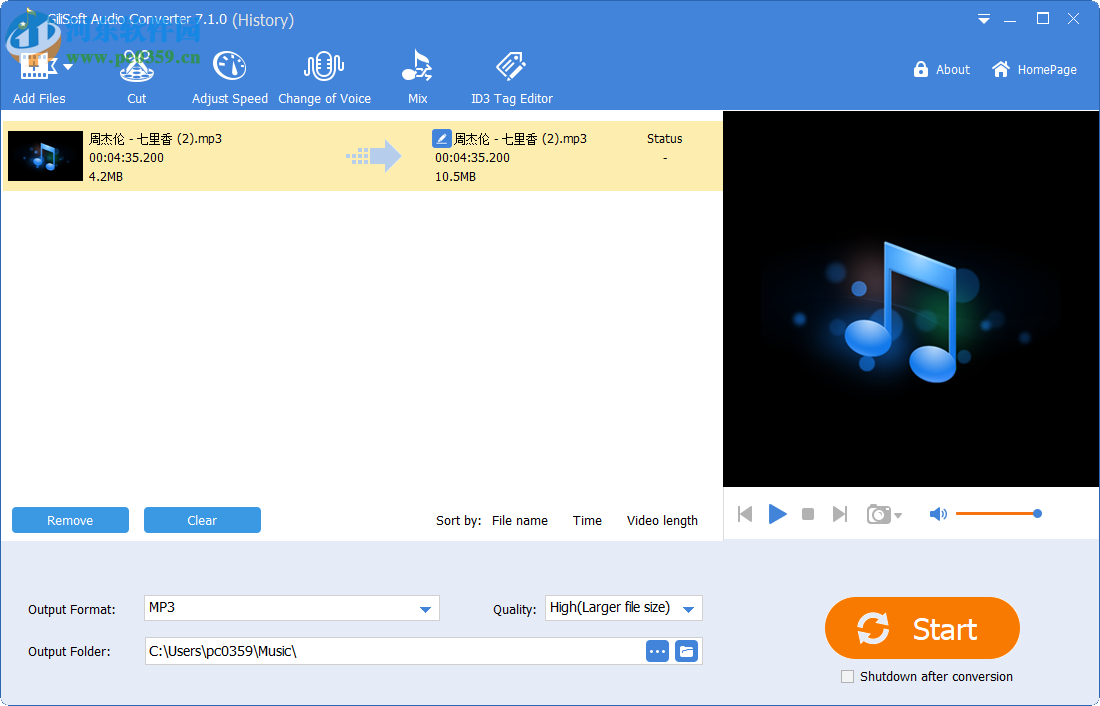This screenshot has width=1100, height=706.
Task: Click the Output Folder path field
Action: click(x=390, y=651)
